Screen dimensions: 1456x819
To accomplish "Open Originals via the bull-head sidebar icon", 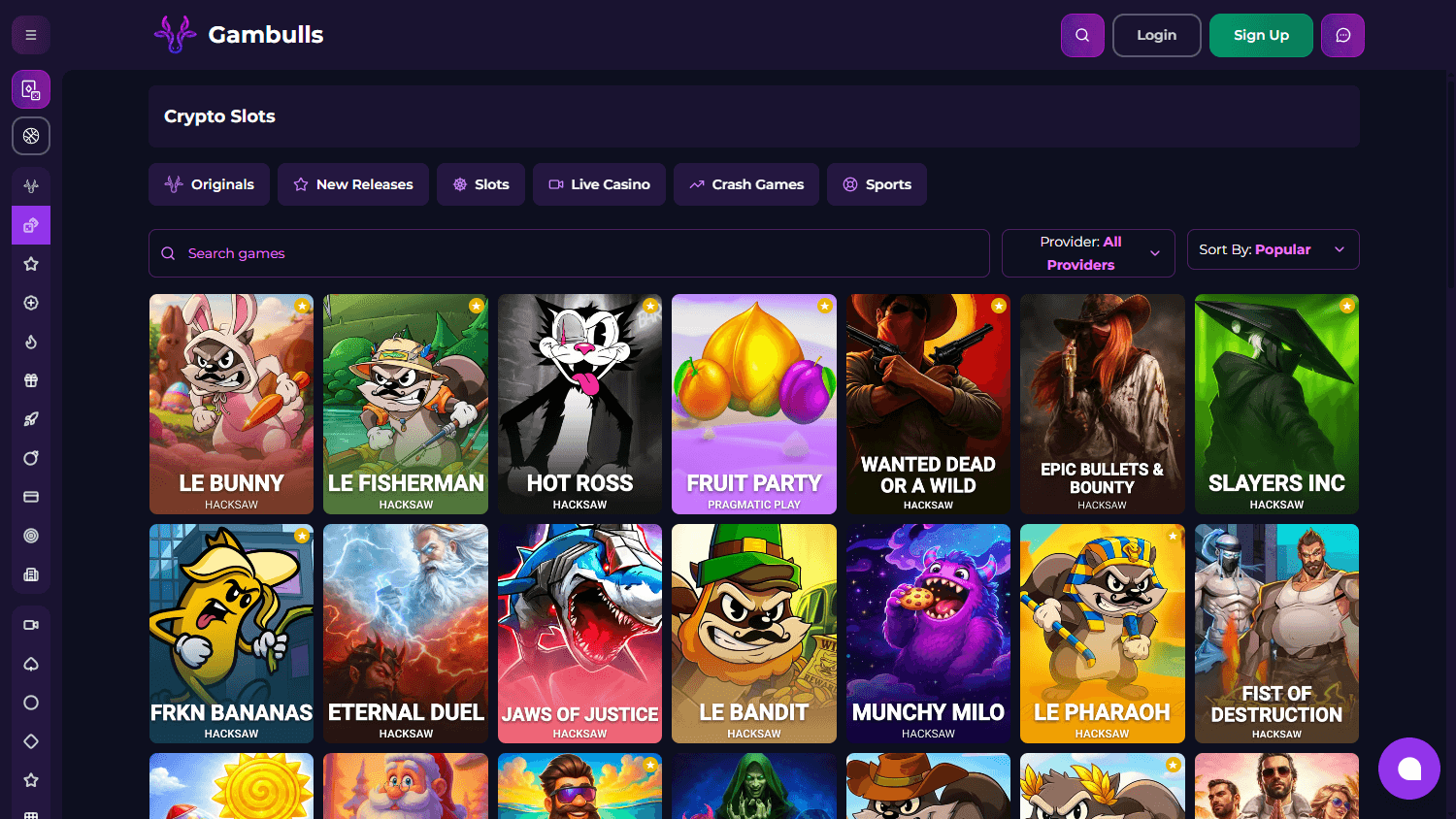I will [31, 185].
